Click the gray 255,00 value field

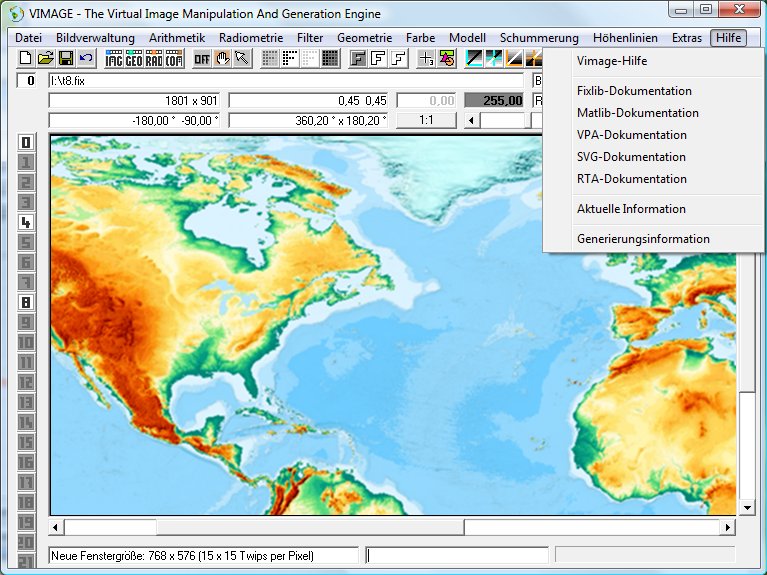point(494,101)
